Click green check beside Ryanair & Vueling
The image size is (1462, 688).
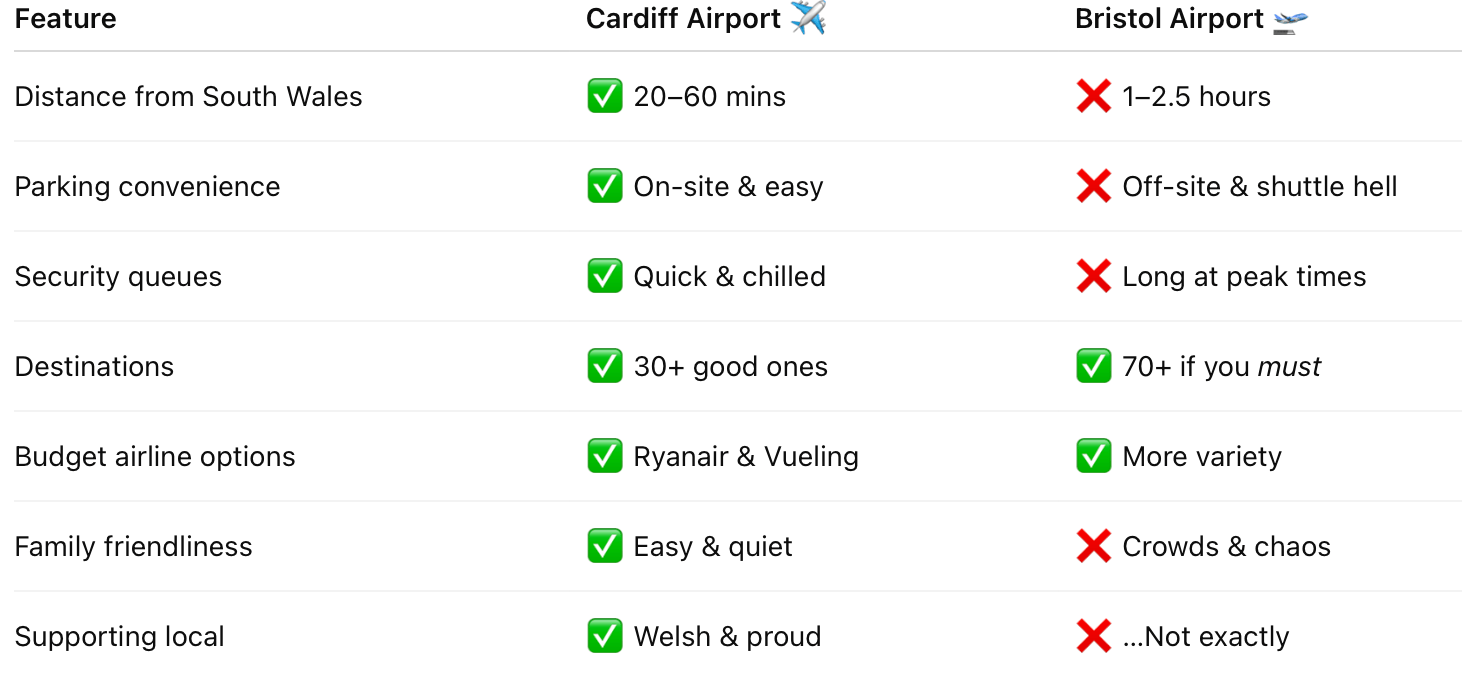click(605, 456)
